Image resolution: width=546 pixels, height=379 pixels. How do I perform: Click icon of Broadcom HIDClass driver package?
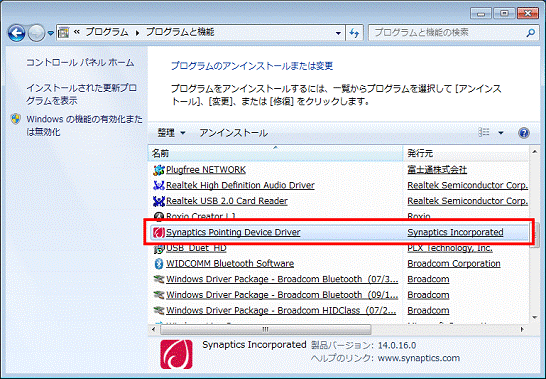point(159,310)
